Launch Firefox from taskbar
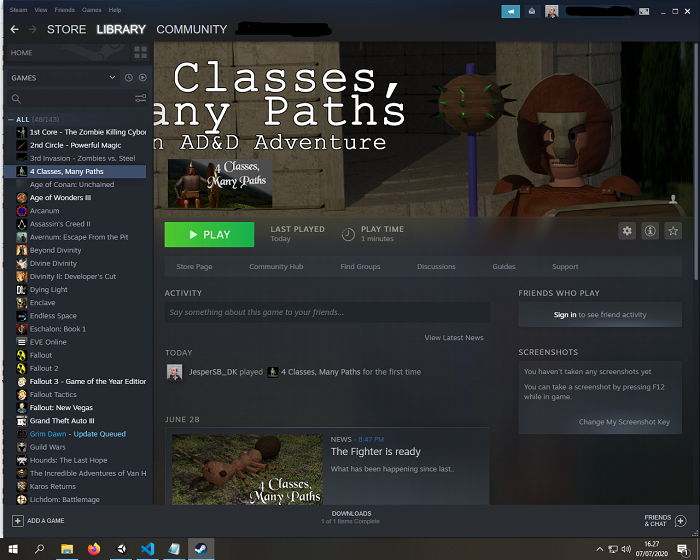Viewport: 700px width, 560px height. (x=94, y=549)
